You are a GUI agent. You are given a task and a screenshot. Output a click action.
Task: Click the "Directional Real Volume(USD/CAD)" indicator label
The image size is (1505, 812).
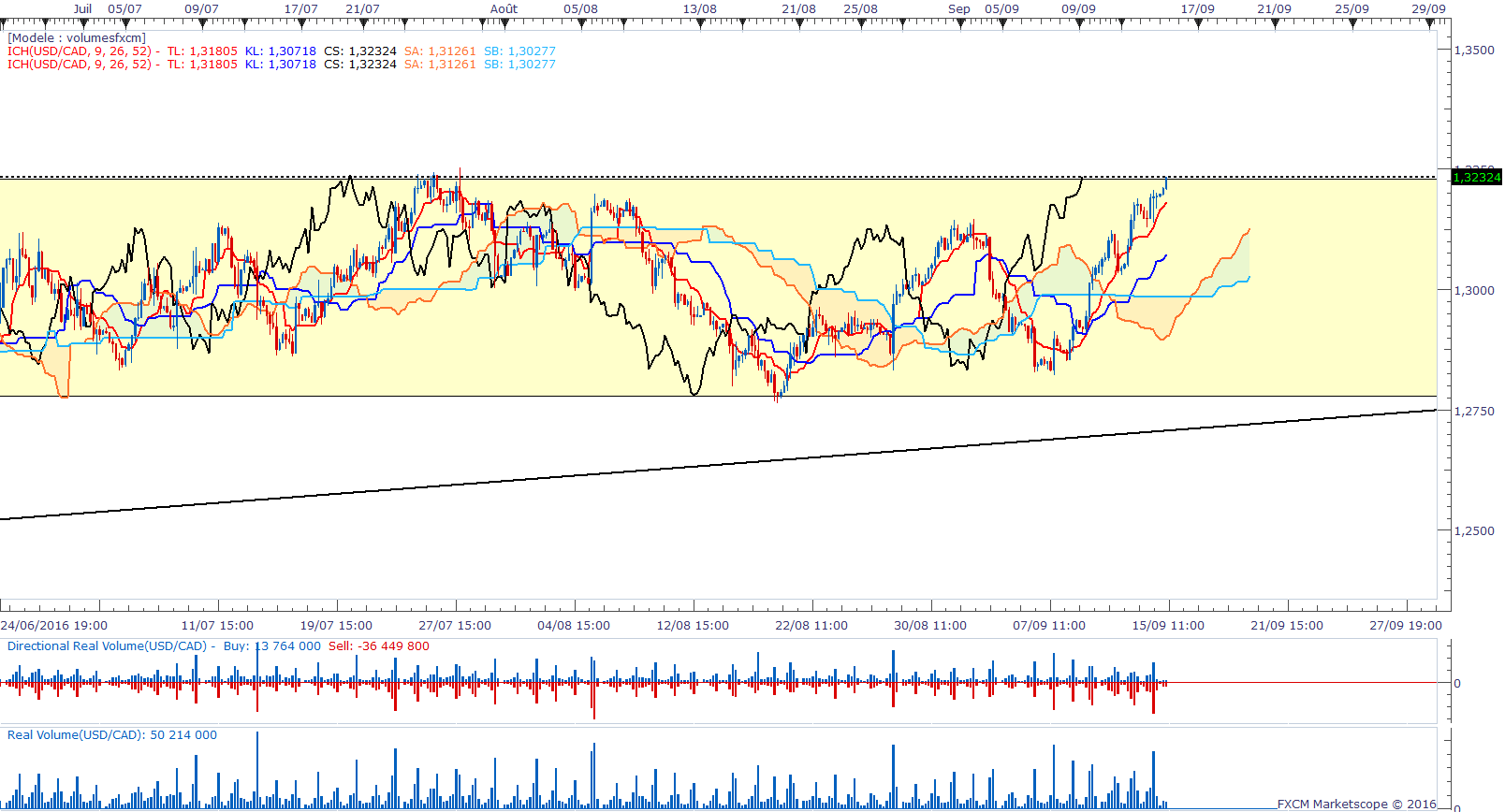point(108,646)
